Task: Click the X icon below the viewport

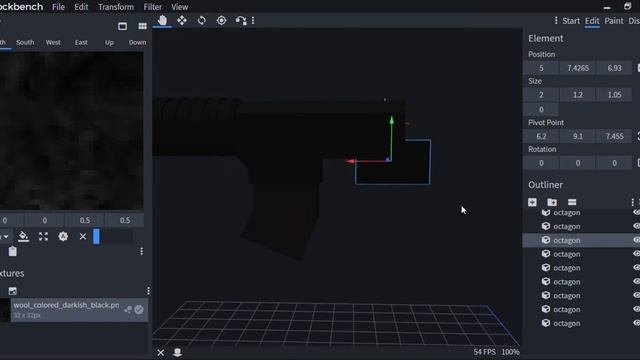Action: [160, 352]
